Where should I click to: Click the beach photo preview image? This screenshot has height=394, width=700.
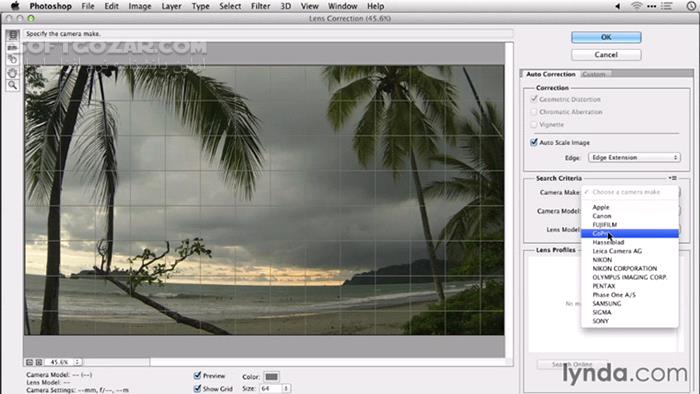point(264,200)
